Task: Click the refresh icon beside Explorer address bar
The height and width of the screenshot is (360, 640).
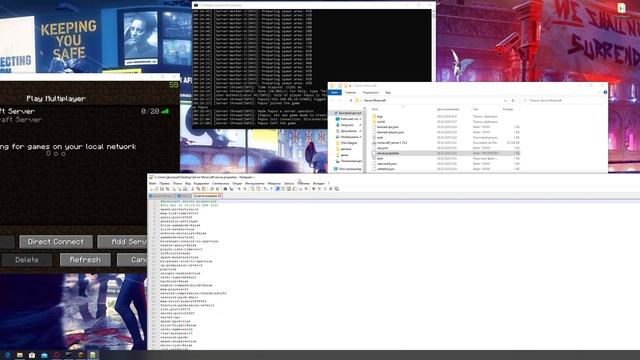Action: click(x=513, y=100)
